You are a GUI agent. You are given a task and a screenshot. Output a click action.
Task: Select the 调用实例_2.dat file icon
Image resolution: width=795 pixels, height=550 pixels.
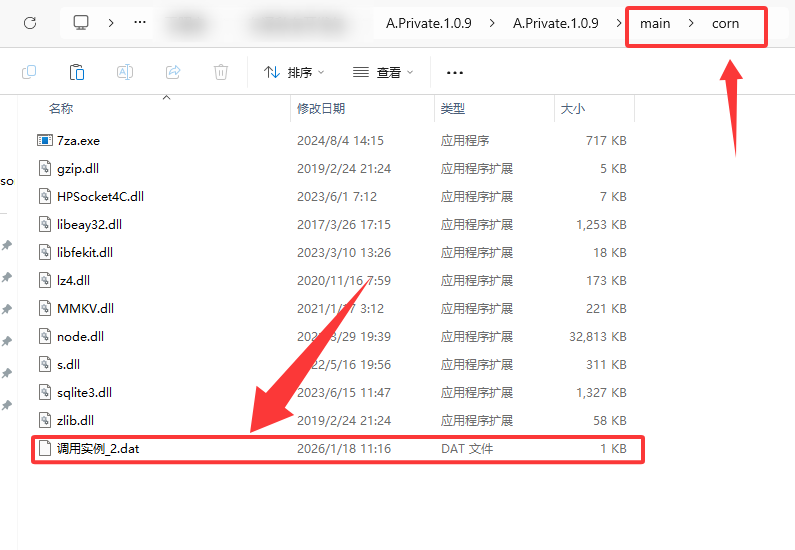45,448
